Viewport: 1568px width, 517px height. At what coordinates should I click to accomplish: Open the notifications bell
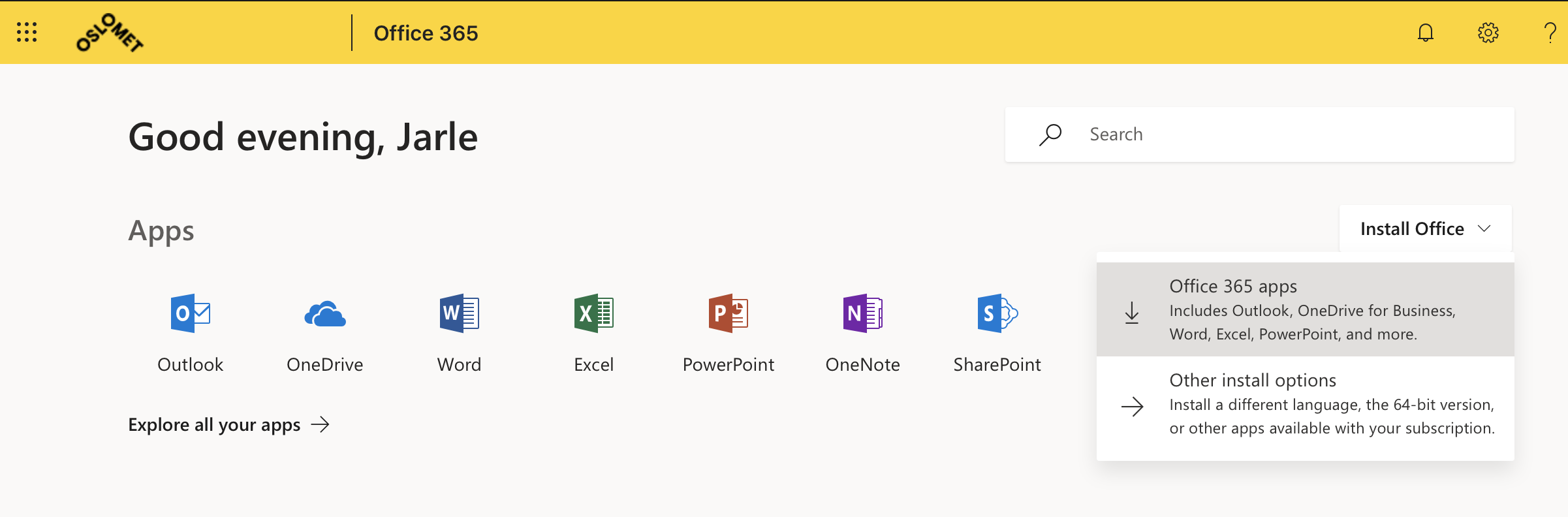(1426, 32)
